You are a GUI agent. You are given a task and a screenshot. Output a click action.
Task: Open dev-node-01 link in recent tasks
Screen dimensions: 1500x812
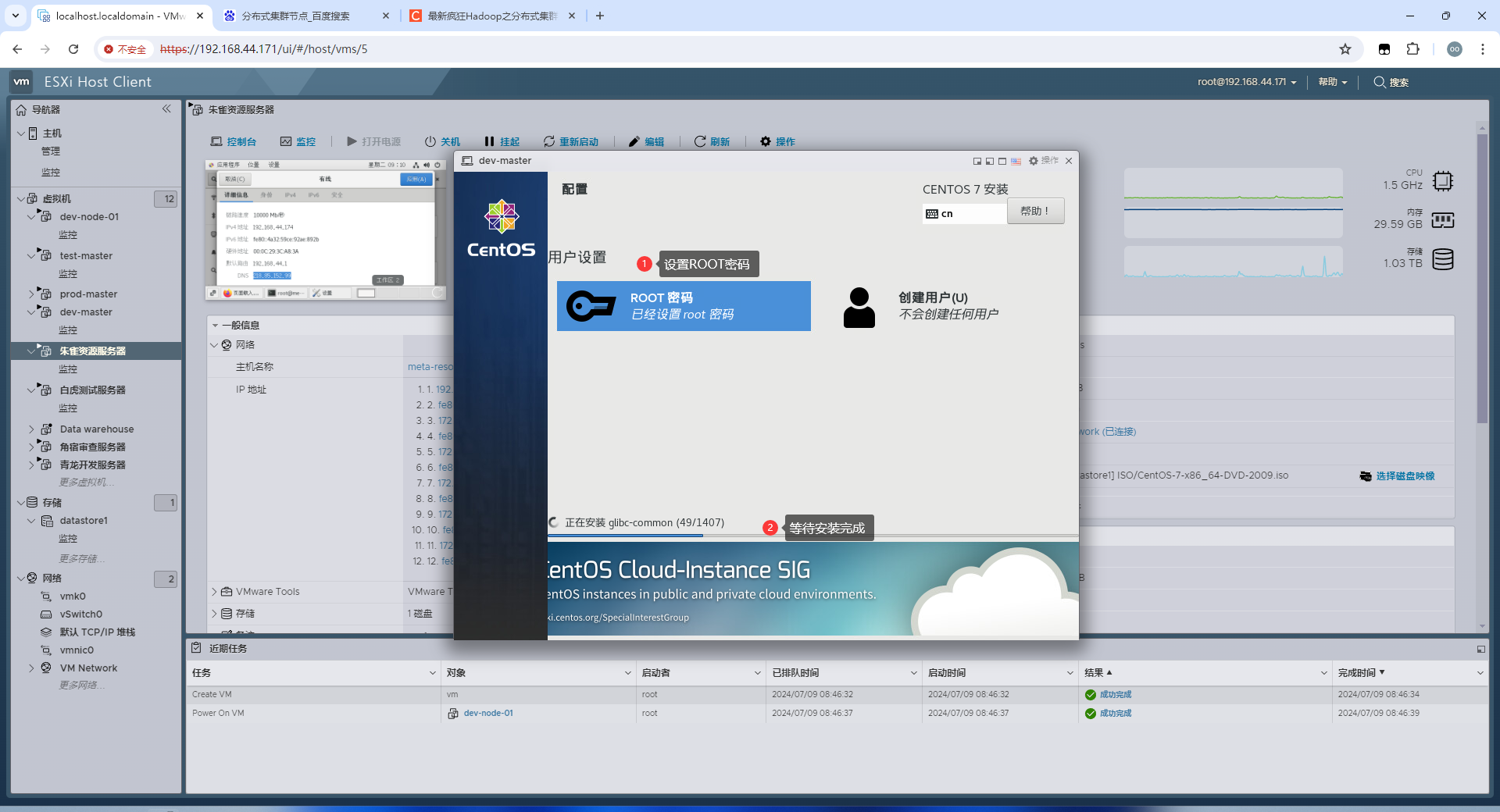(488, 714)
